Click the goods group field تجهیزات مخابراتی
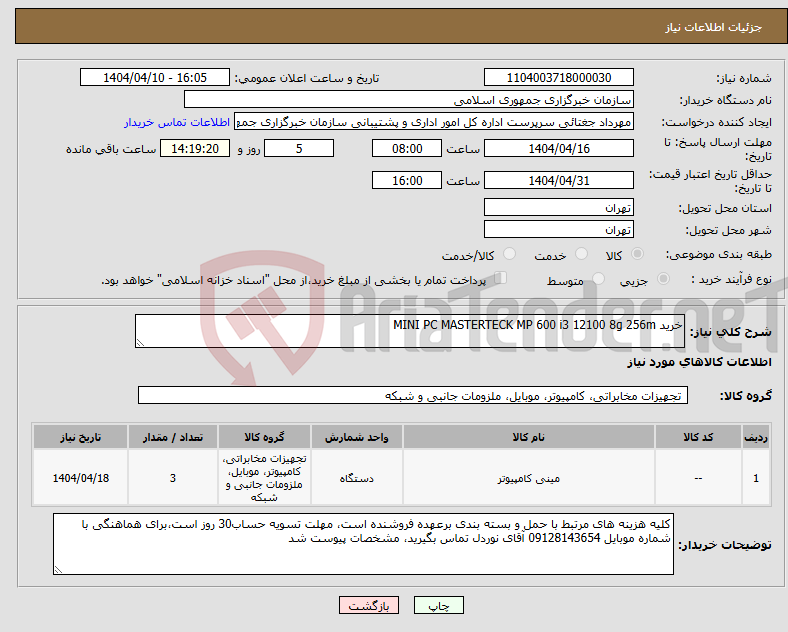The height and width of the screenshot is (632, 788). [x=413, y=395]
